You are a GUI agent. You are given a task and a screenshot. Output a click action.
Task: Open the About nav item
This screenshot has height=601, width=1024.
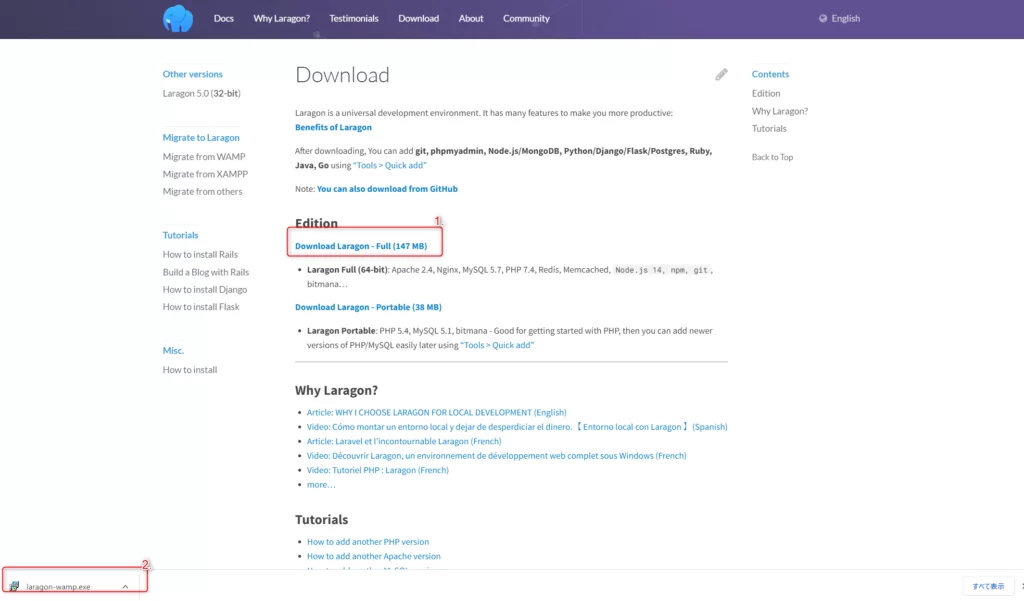pos(471,18)
